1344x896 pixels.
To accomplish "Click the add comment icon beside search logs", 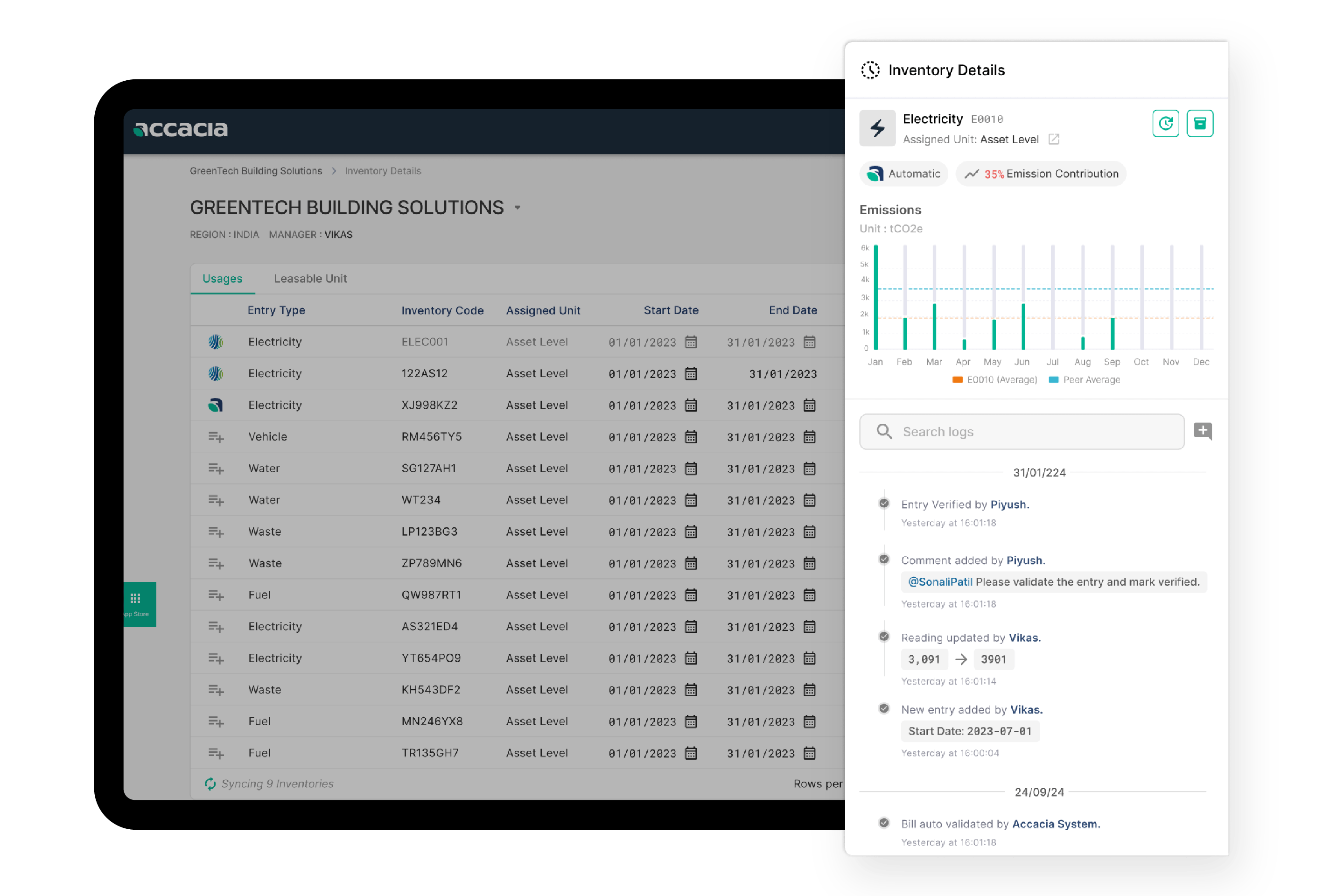I will (1202, 431).
